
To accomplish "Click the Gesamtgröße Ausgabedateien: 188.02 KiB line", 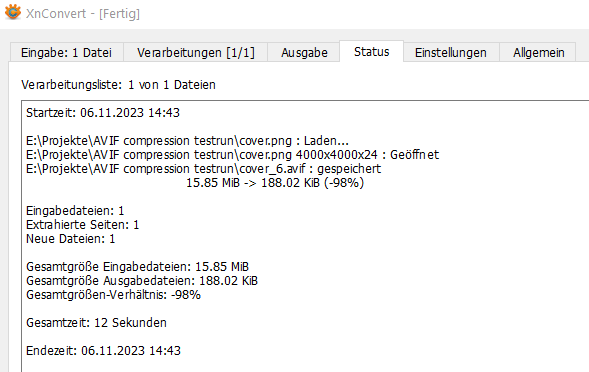I will click(x=142, y=281).
